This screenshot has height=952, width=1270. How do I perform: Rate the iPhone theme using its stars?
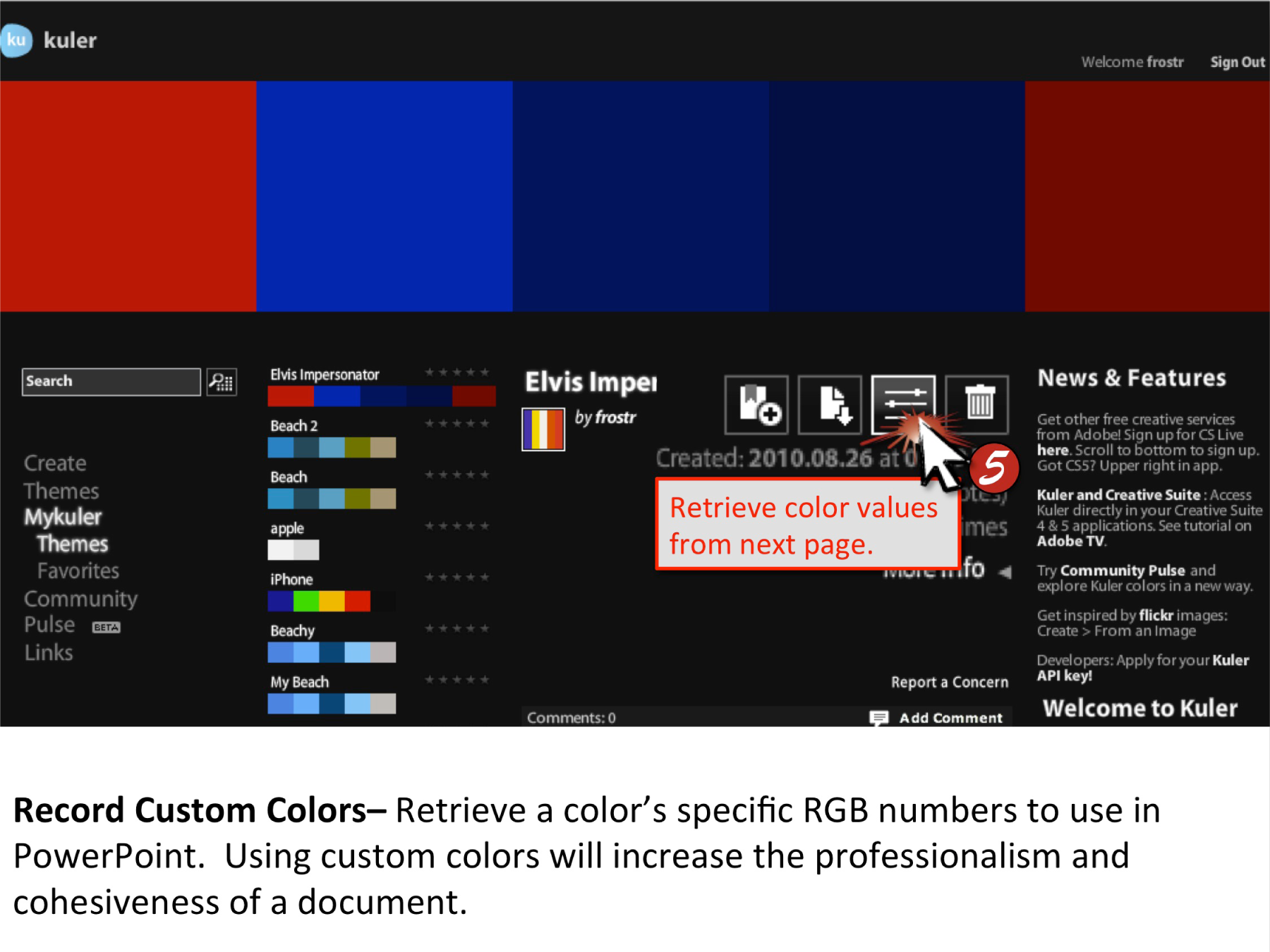(x=456, y=578)
